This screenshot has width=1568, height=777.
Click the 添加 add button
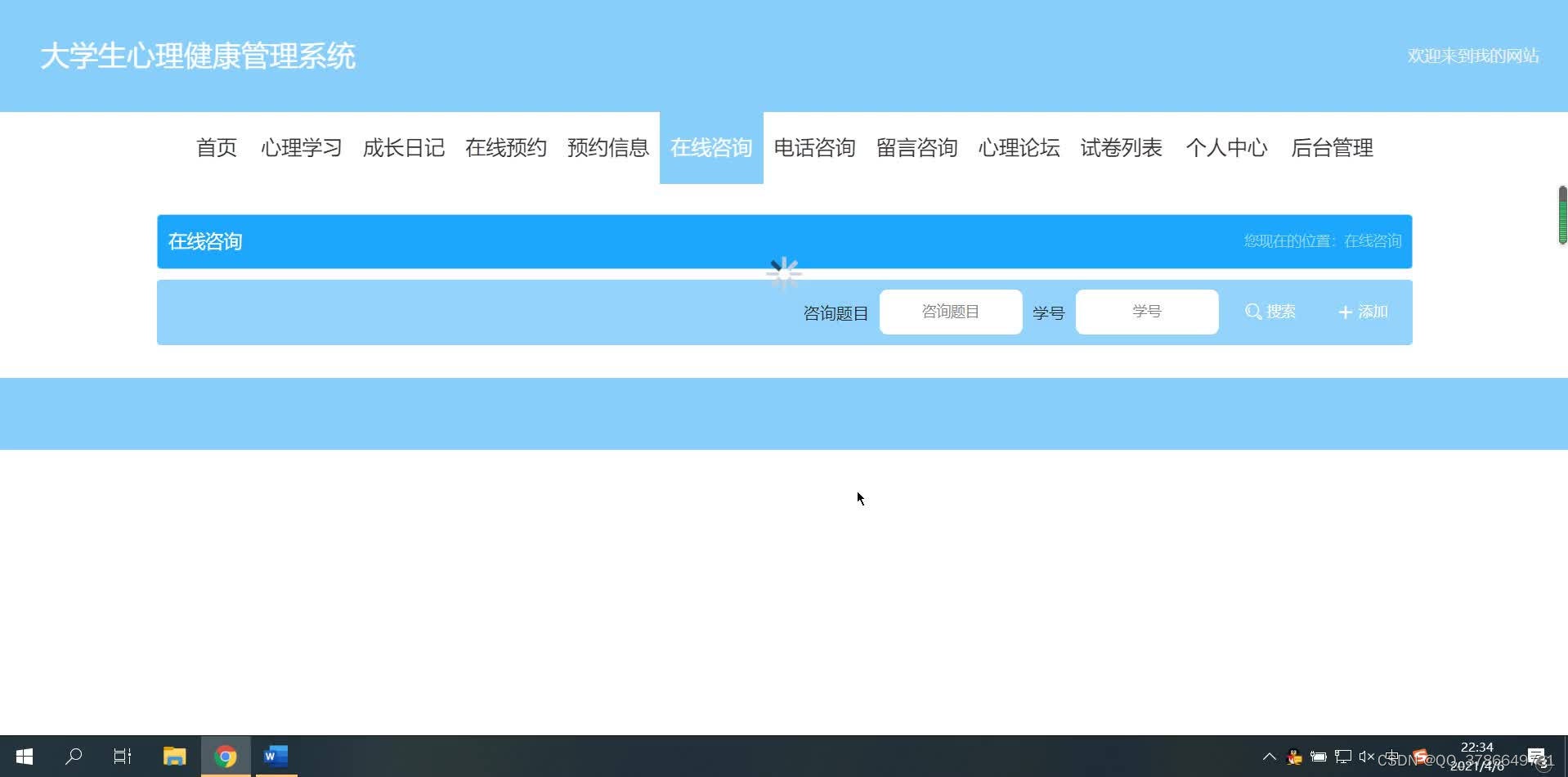[x=1362, y=312]
